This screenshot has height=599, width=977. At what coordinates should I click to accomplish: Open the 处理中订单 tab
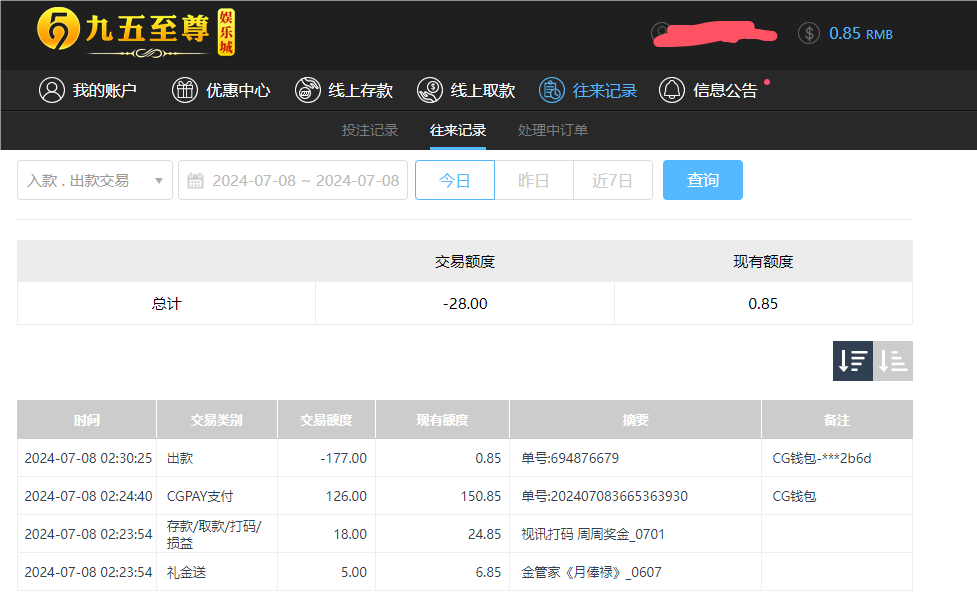(x=553, y=129)
